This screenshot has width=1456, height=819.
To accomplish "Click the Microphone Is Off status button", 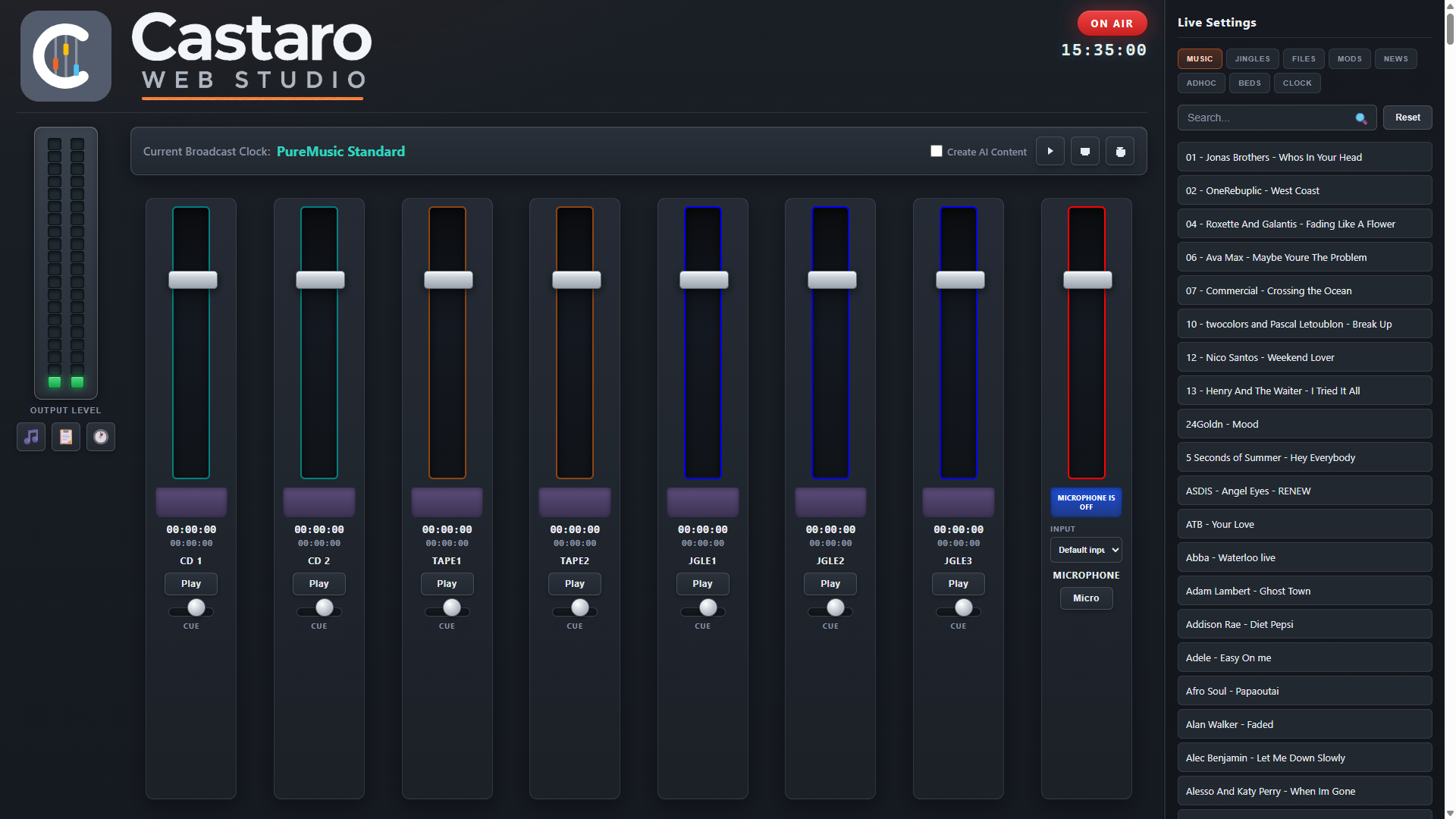I will point(1086,502).
